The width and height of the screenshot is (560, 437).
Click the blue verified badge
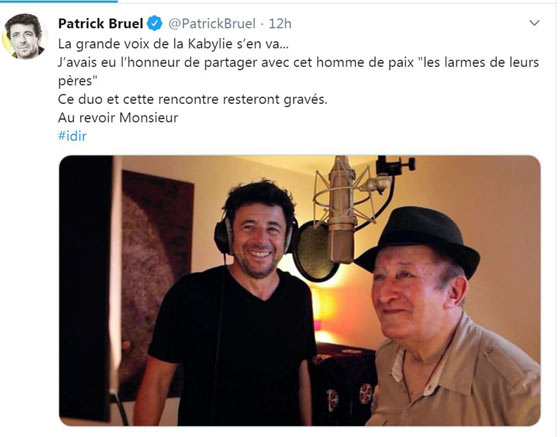tap(155, 24)
